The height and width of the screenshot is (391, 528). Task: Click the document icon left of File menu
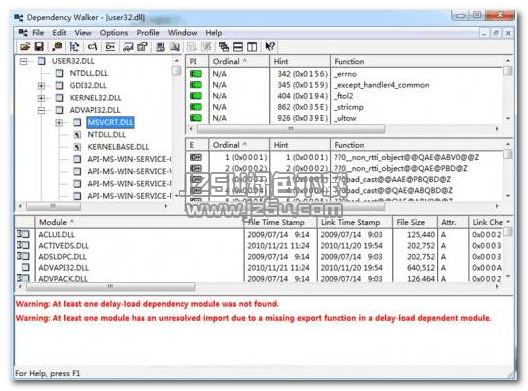(x=23, y=33)
